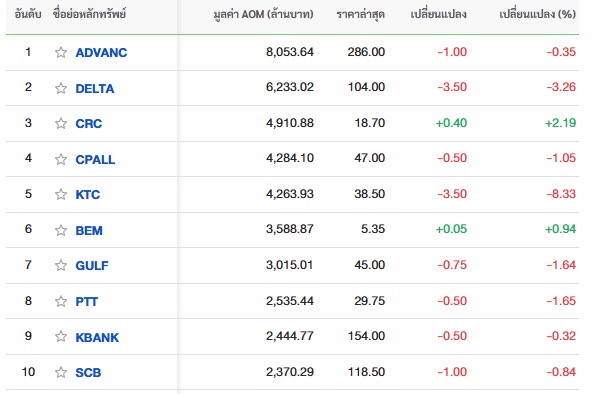
Task: Open the GULF symbol link
Action: point(92,266)
